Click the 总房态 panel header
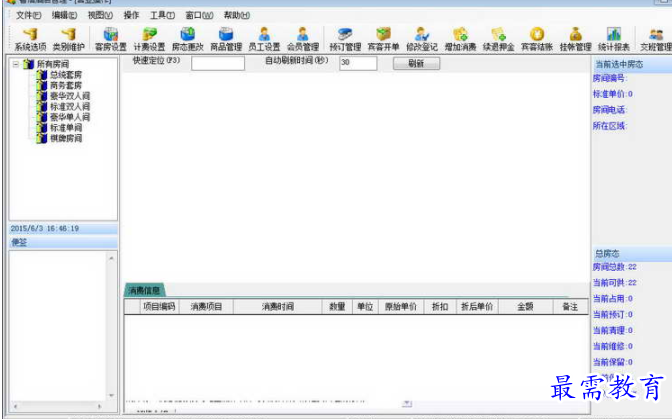The image size is (672, 419). click(631, 254)
